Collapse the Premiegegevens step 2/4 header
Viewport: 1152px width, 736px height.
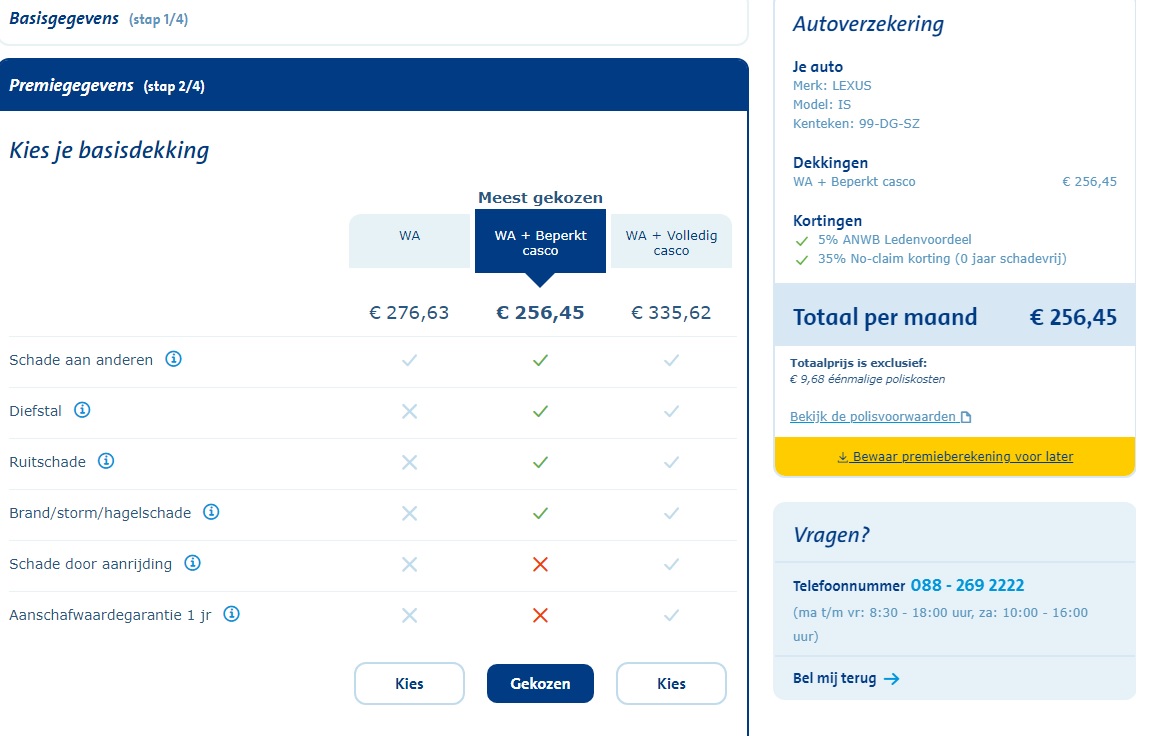click(x=106, y=85)
